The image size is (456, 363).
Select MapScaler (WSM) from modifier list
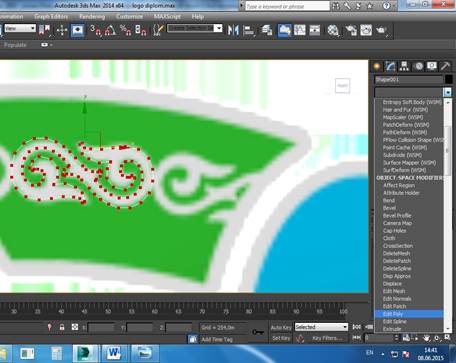pyautogui.click(x=403, y=117)
